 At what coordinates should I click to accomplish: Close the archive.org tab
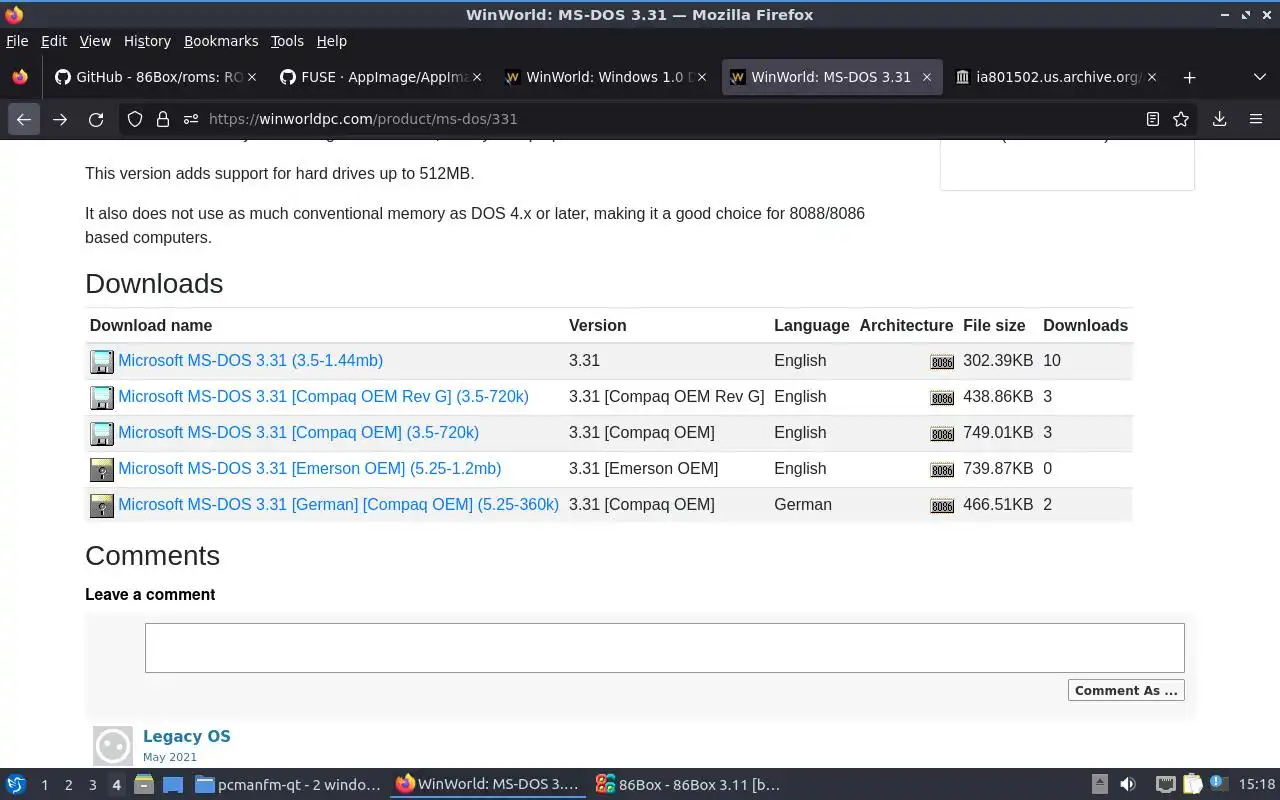[1152, 77]
